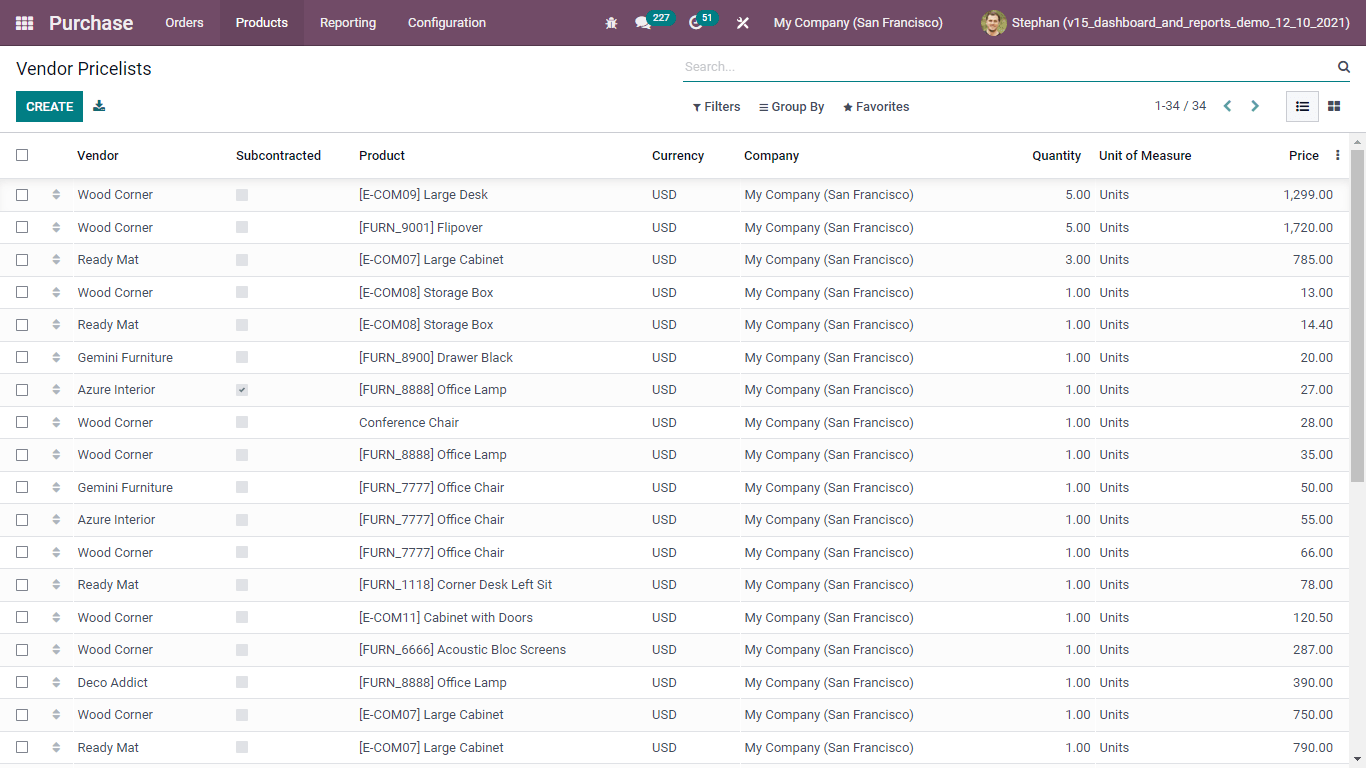Sort by Price column header
This screenshot has width=1366, height=768.
coord(1304,156)
